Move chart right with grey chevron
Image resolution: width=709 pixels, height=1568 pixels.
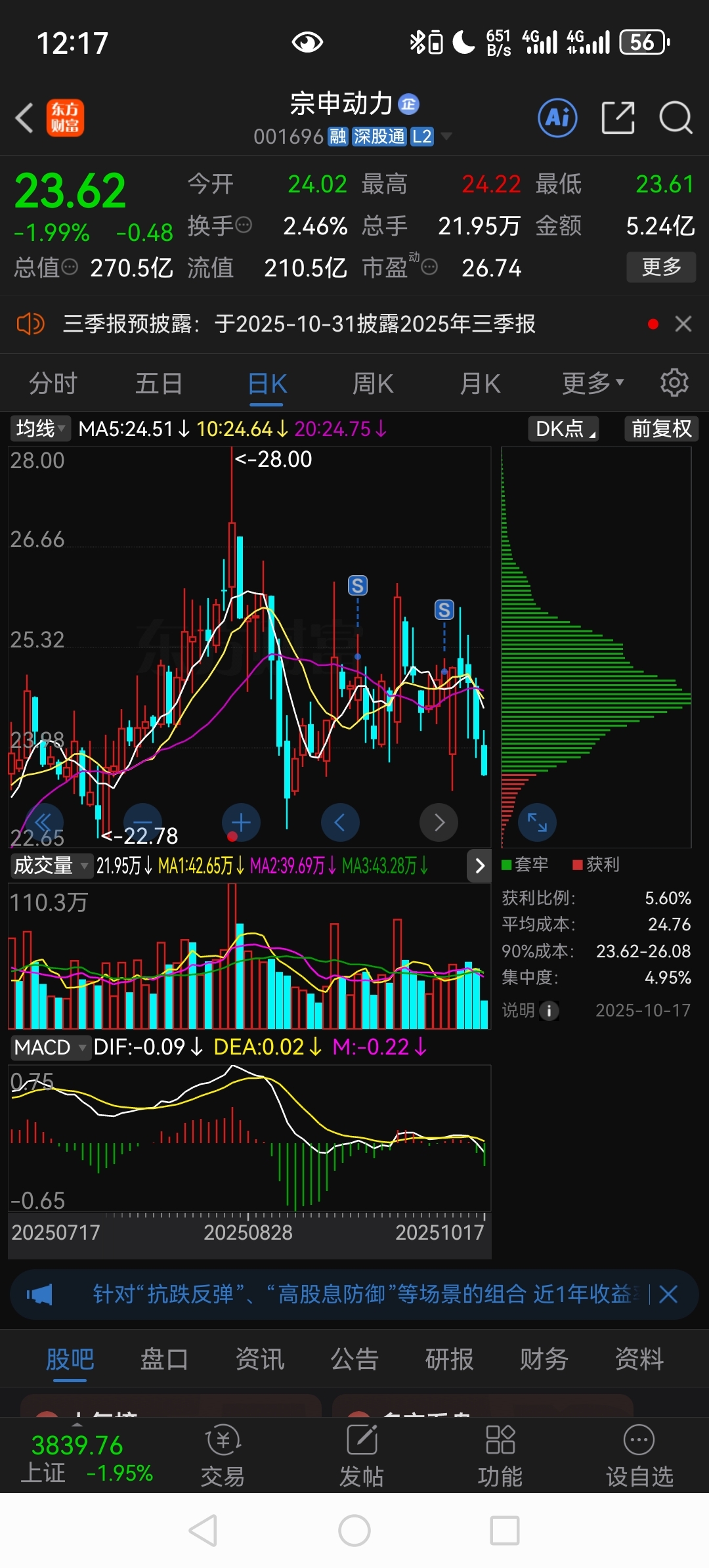(439, 822)
